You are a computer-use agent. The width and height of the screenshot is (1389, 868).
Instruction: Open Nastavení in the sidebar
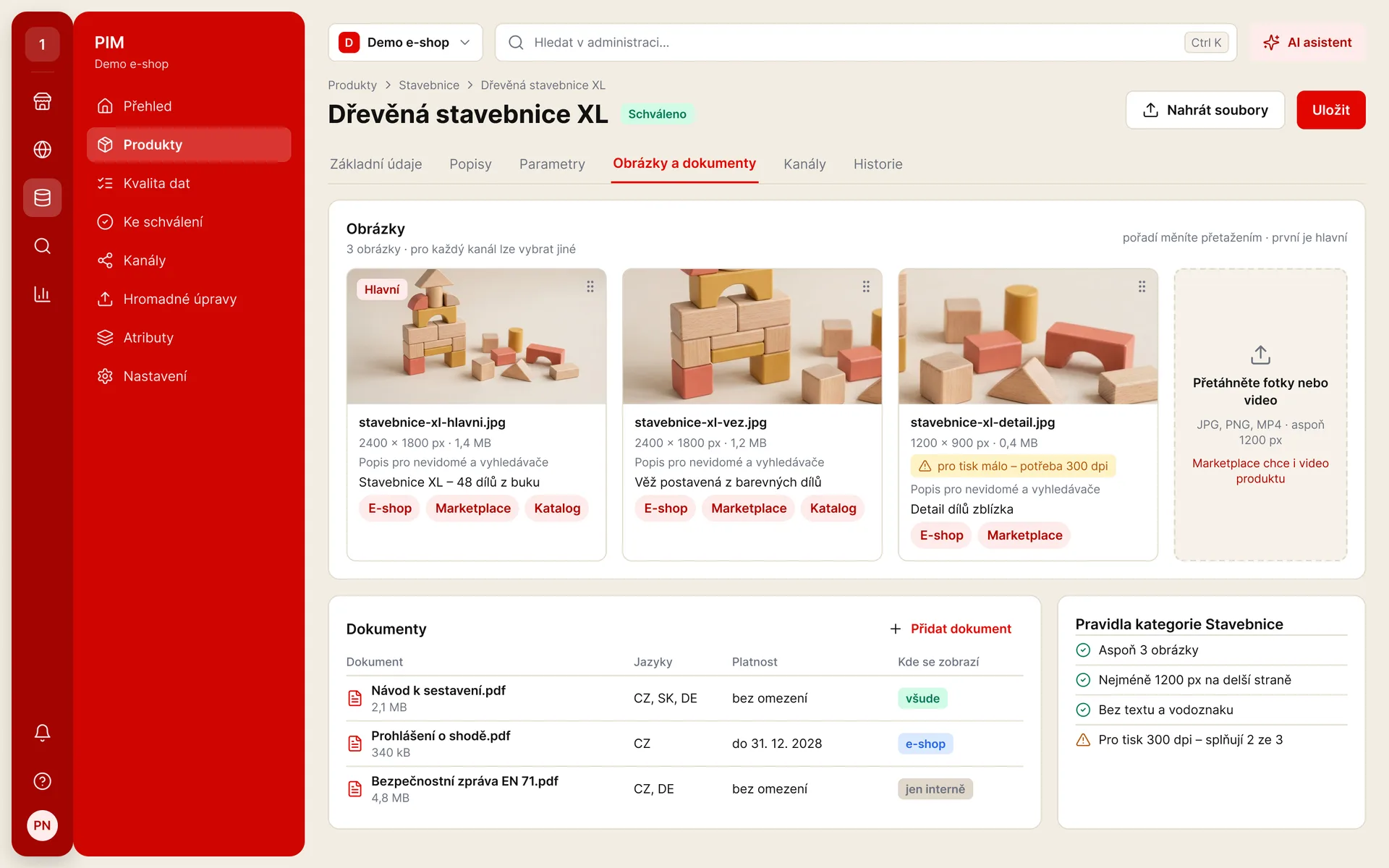pos(189,376)
